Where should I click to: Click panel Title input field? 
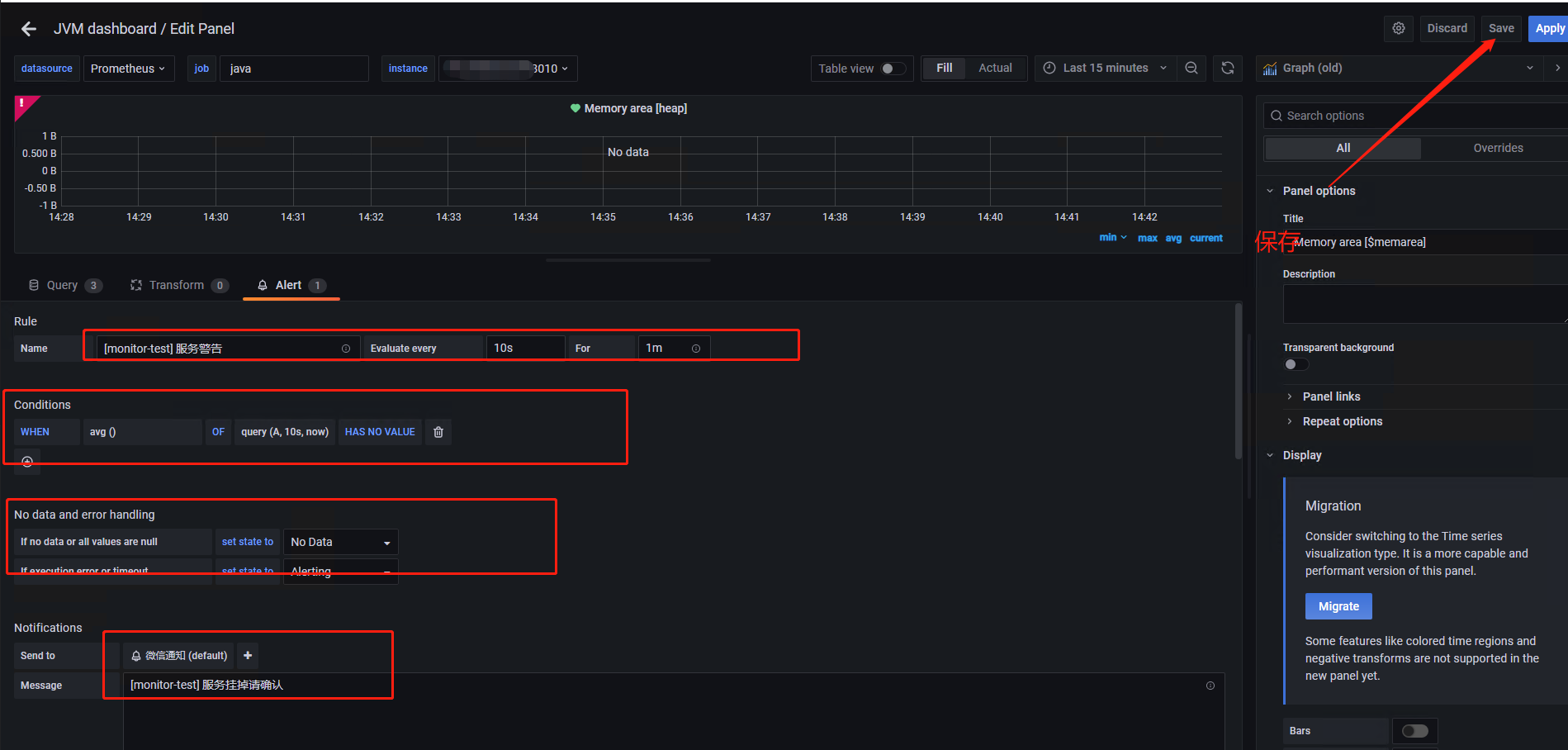(1425, 242)
